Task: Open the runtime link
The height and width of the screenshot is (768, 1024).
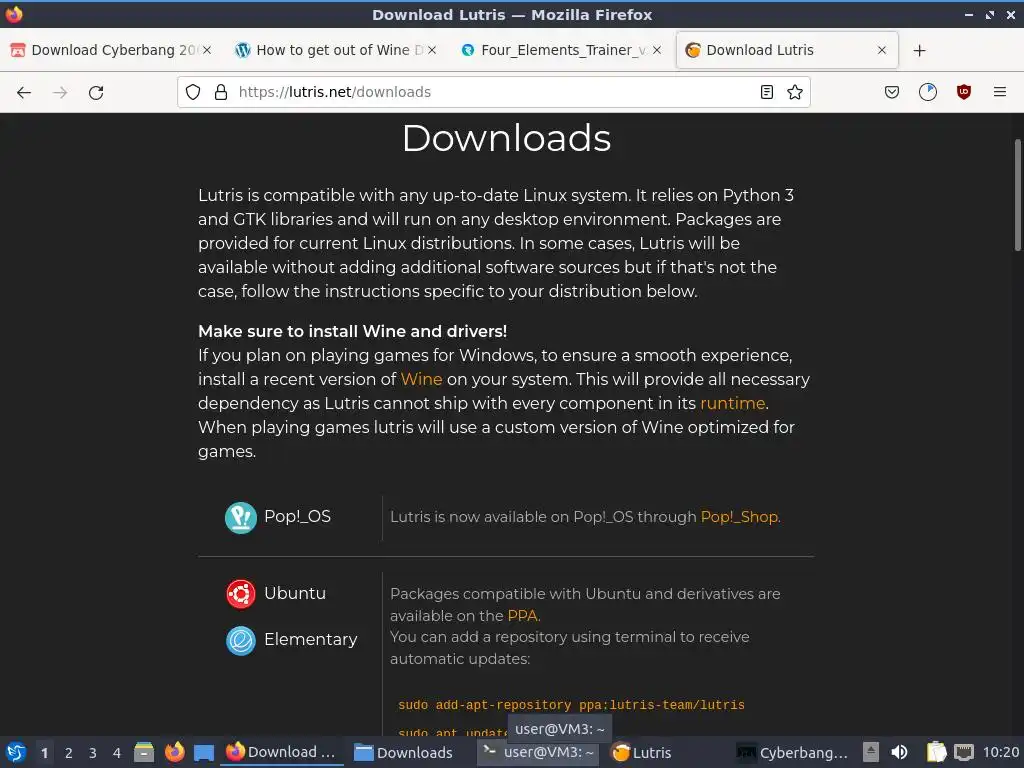Action: tap(732, 404)
